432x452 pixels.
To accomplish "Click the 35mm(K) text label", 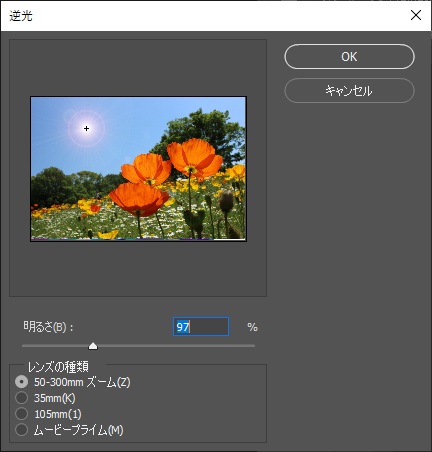I will [55, 398].
